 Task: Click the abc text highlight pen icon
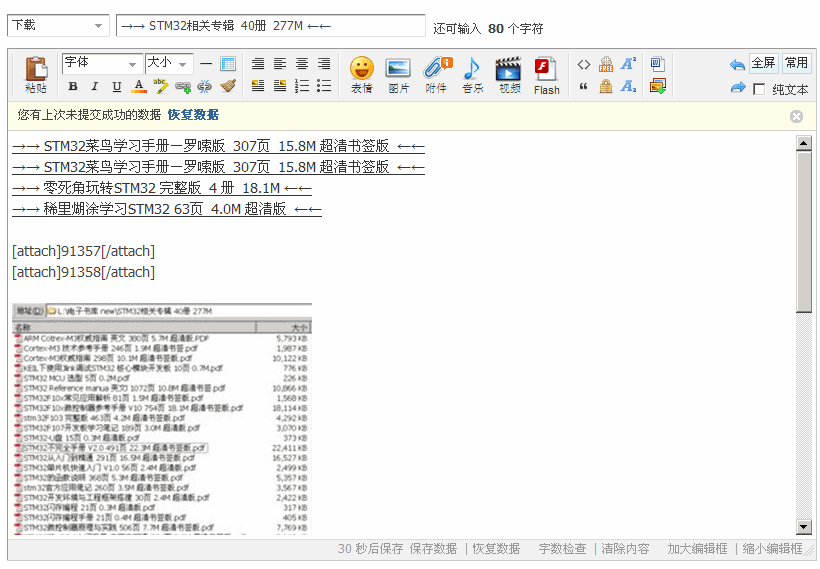pos(160,86)
